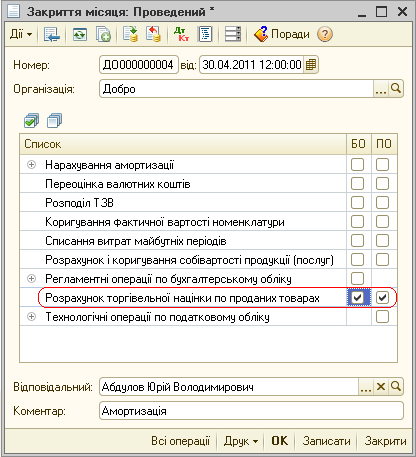This screenshot has width=416, height=457.
Task: Click the check all operations icon
Action: tap(31, 120)
